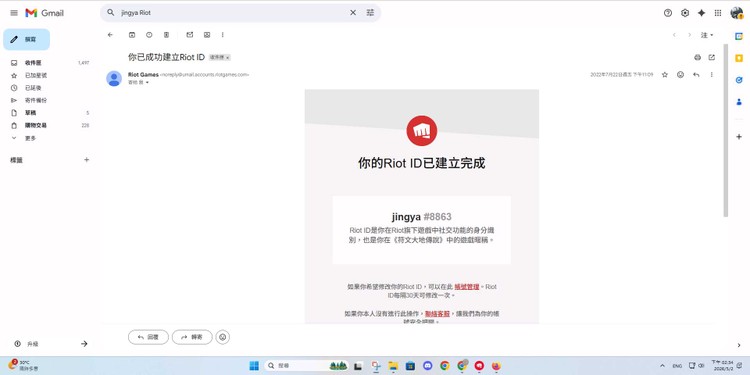Screen dimensions: 750x375
Task: Print this email conversation
Action: [x=697, y=57]
